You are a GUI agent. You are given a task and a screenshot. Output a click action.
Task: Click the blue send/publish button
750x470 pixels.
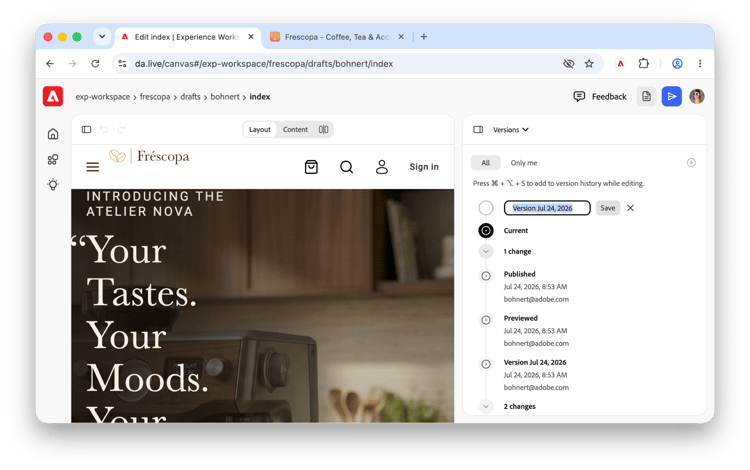(672, 97)
